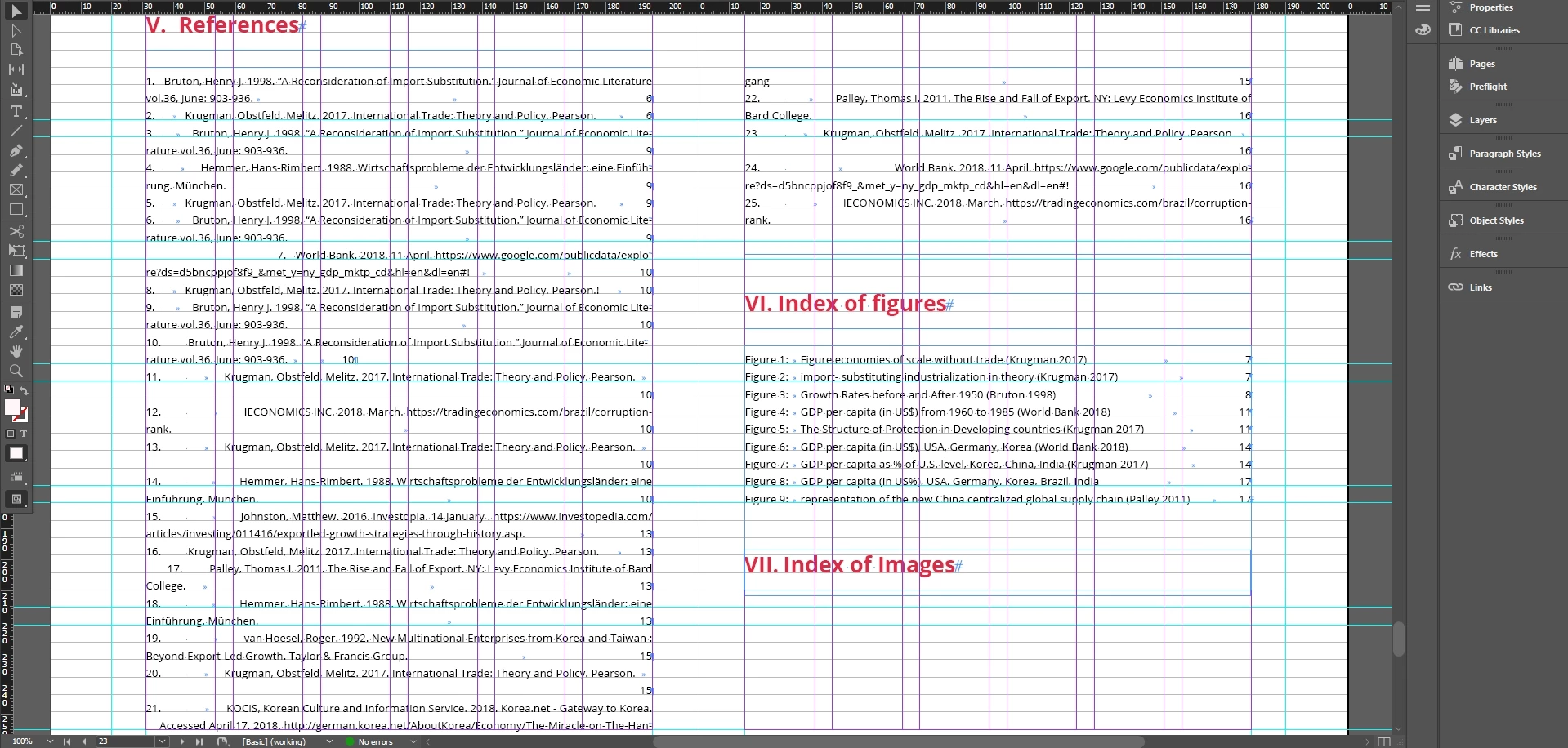Click the split layout view button
Image resolution: width=1568 pixels, height=748 pixels.
pyautogui.click(x=1383, y=741)
